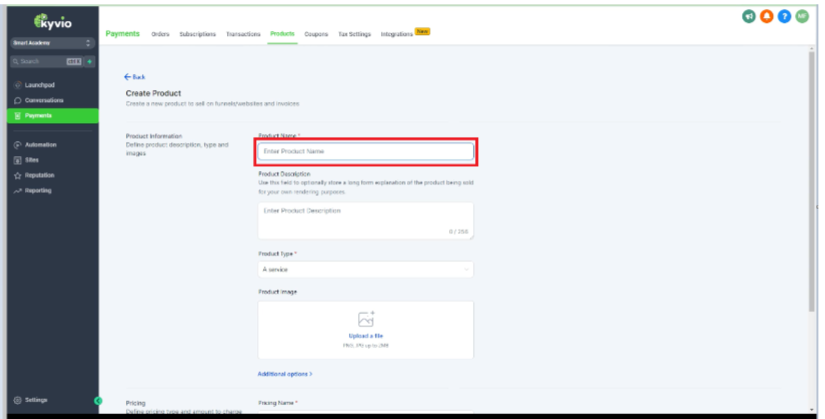The width and height of the screenshot is (825, 419).
Task: Expand Additional options
Action: coord(285,374)
